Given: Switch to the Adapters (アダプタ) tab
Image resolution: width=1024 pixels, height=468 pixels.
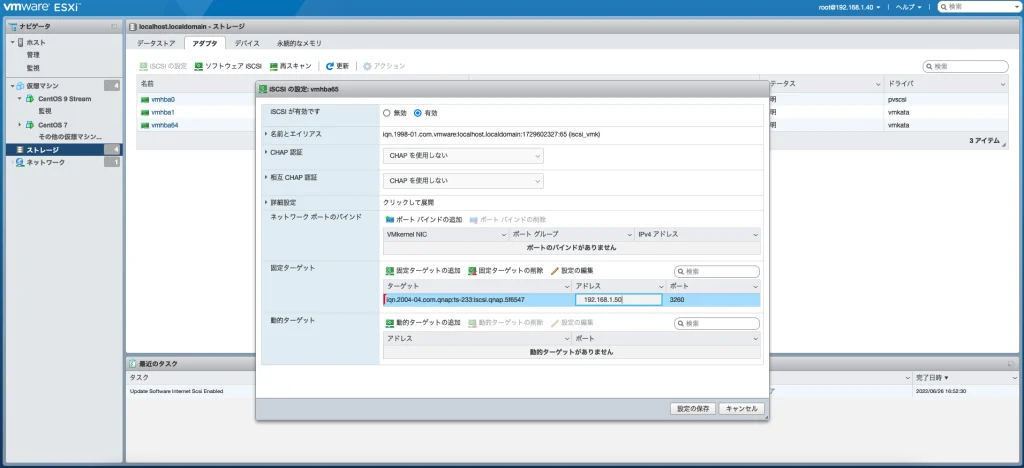Looking at the screenshot, I should [x=205, y=44].
